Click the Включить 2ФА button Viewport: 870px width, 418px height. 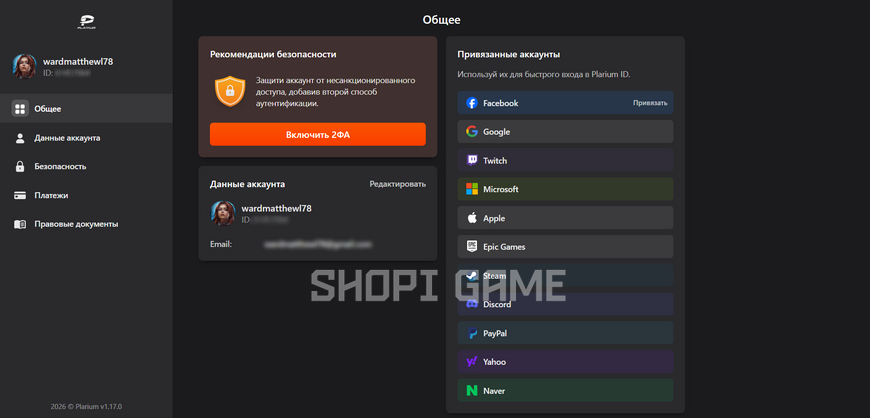point(317,134)
